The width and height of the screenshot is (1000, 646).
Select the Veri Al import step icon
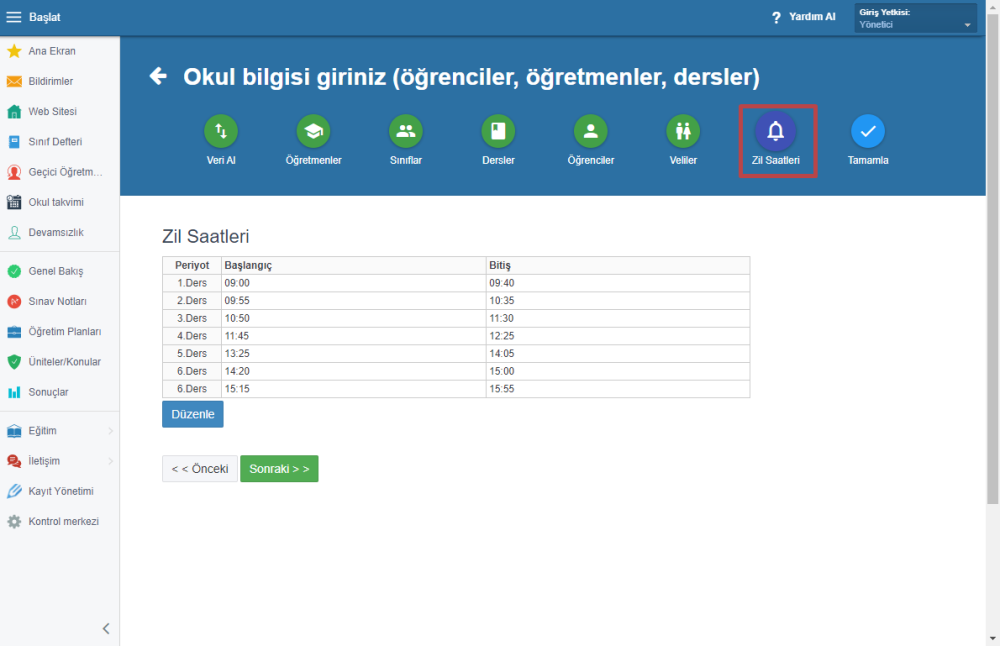tap(221, 131)
